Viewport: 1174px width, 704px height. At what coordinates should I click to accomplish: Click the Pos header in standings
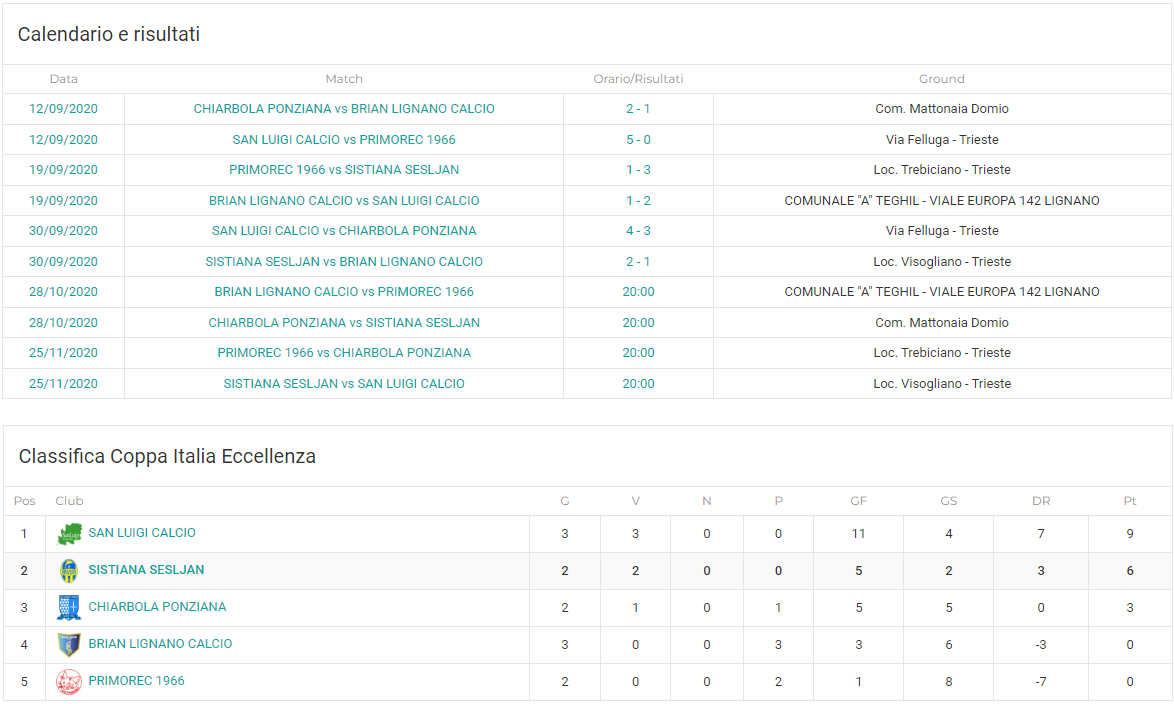tap(25, 501)
